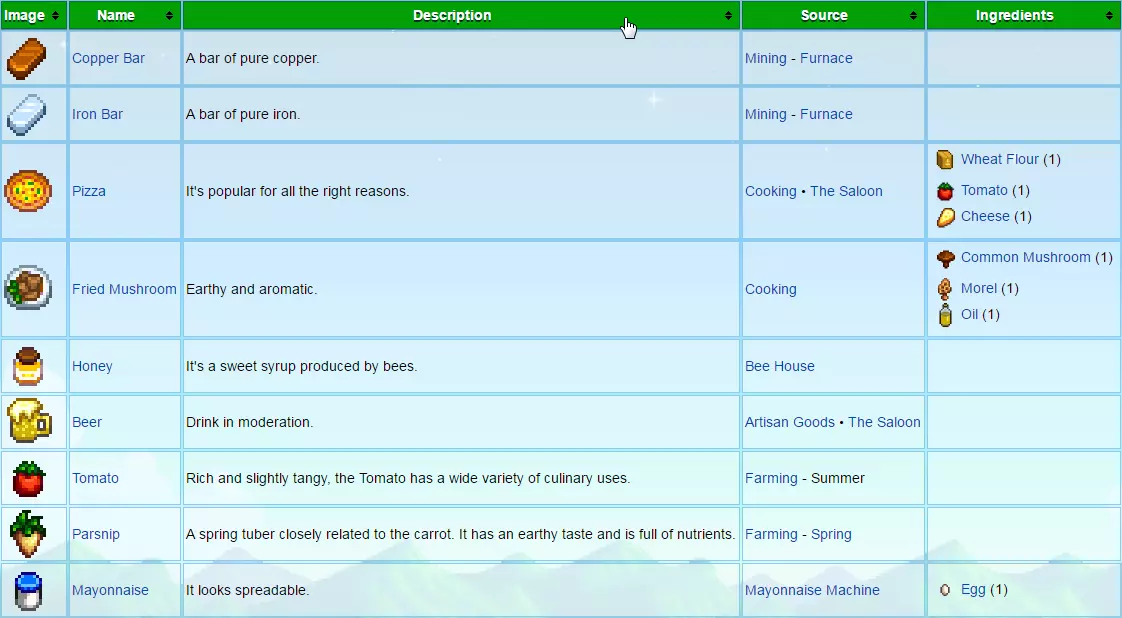Image resolution: width=1122 pixels, height=618 pixels.
Task: Click the Tomato image in Image column
Action: point(29,479)
